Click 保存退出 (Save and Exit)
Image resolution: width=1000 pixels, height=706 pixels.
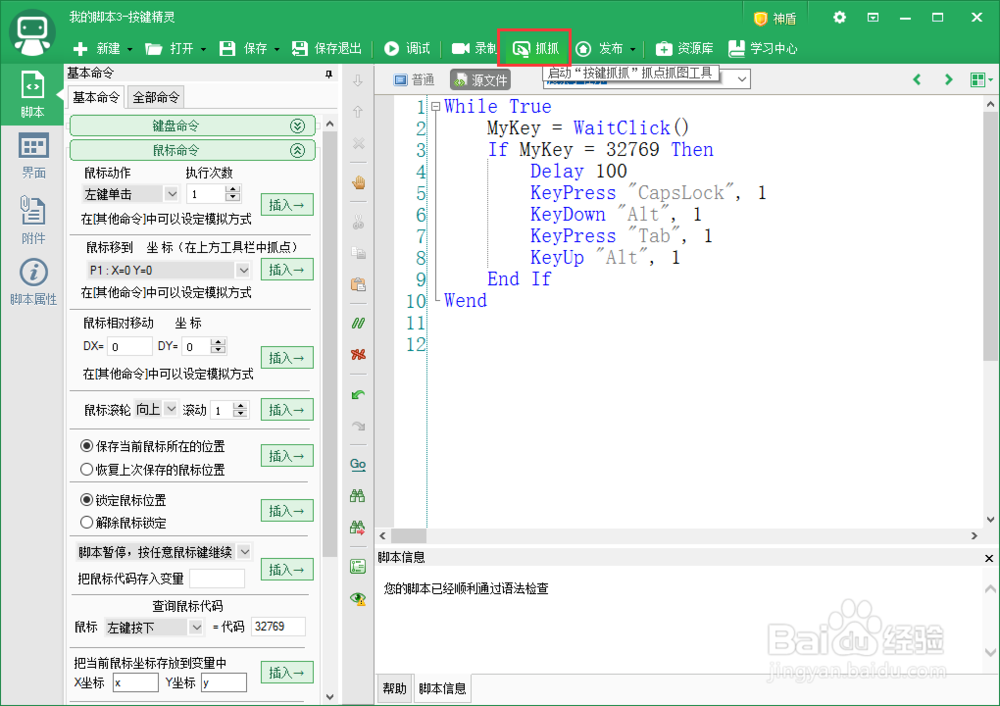(x=327, y=48)
